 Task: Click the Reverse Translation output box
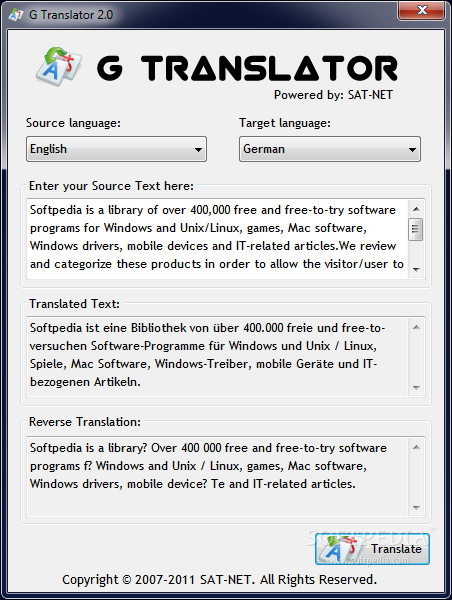tap(217, 476)
